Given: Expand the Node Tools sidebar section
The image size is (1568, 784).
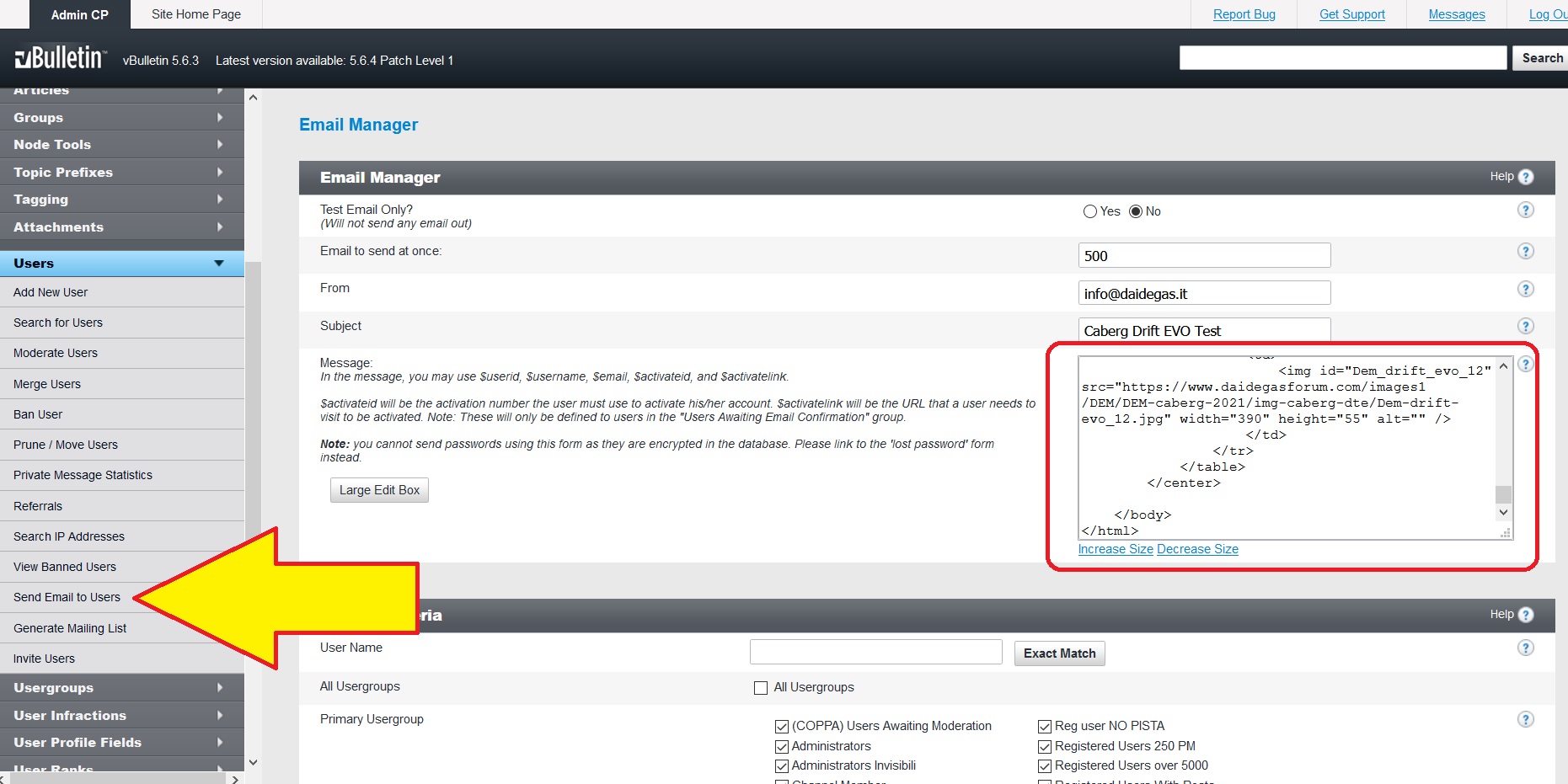Looking at the screenshot, I should click(122, 145).
